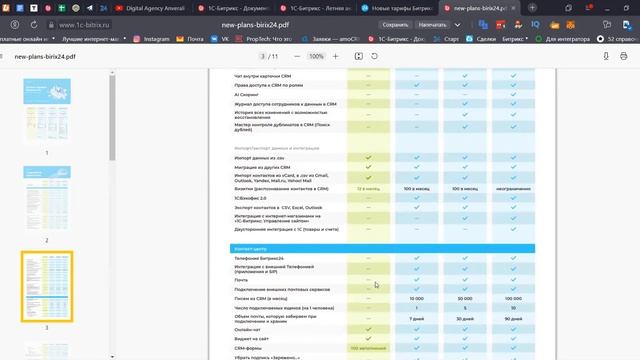Click the Напечатать button
Viewport: 640px width, 360px height.
coord(432,25)
